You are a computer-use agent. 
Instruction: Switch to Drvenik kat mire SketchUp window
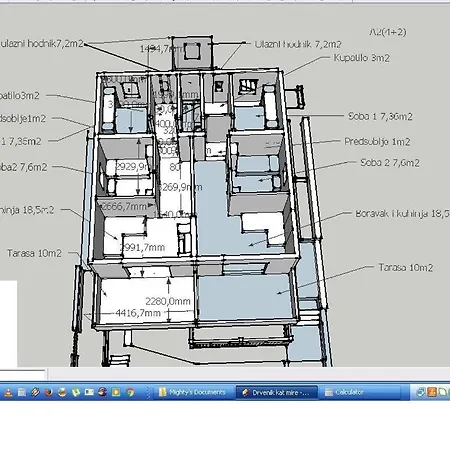[x=276, y=392]
